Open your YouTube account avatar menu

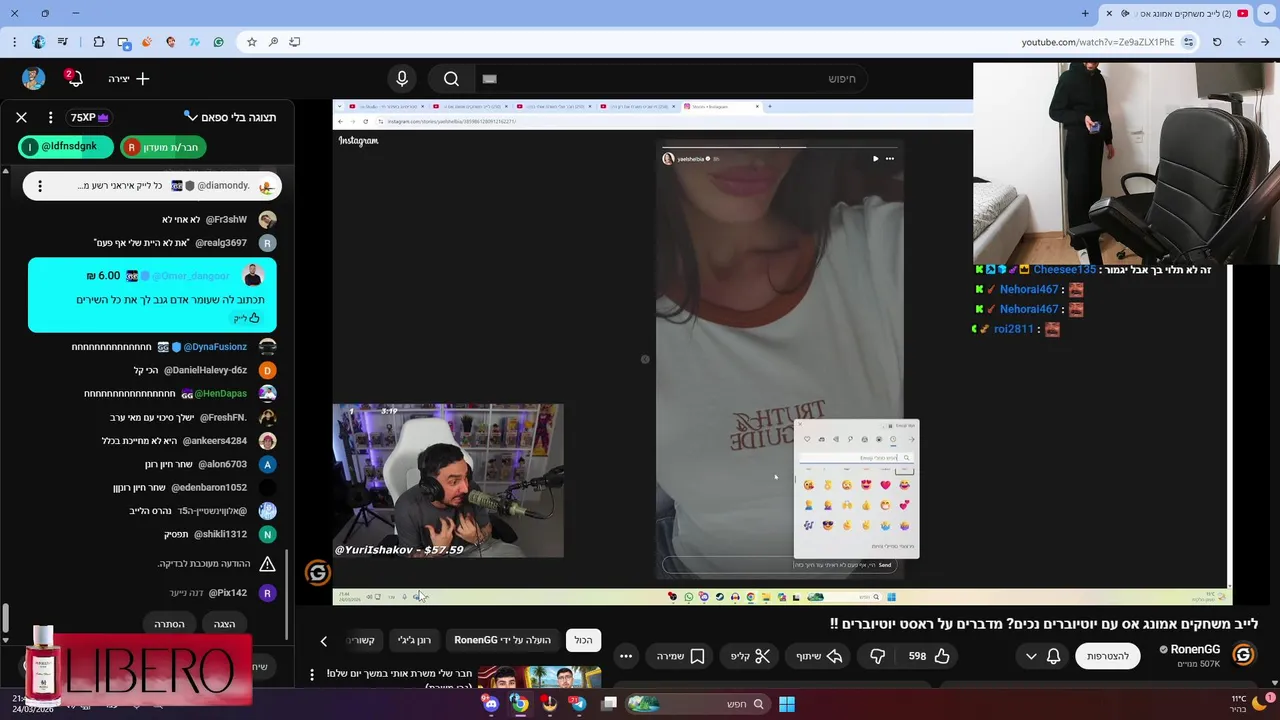33,79
